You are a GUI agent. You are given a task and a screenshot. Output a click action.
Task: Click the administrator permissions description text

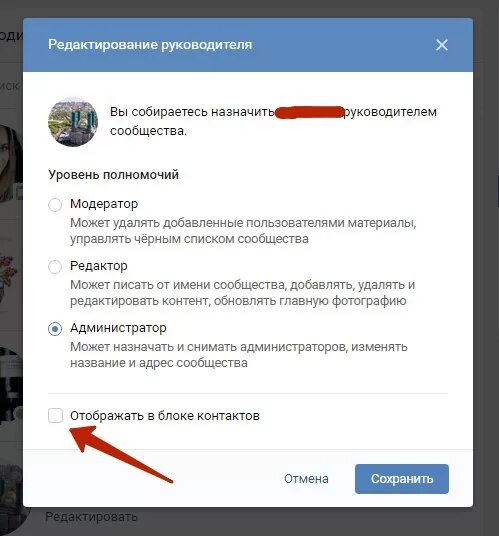239,355
